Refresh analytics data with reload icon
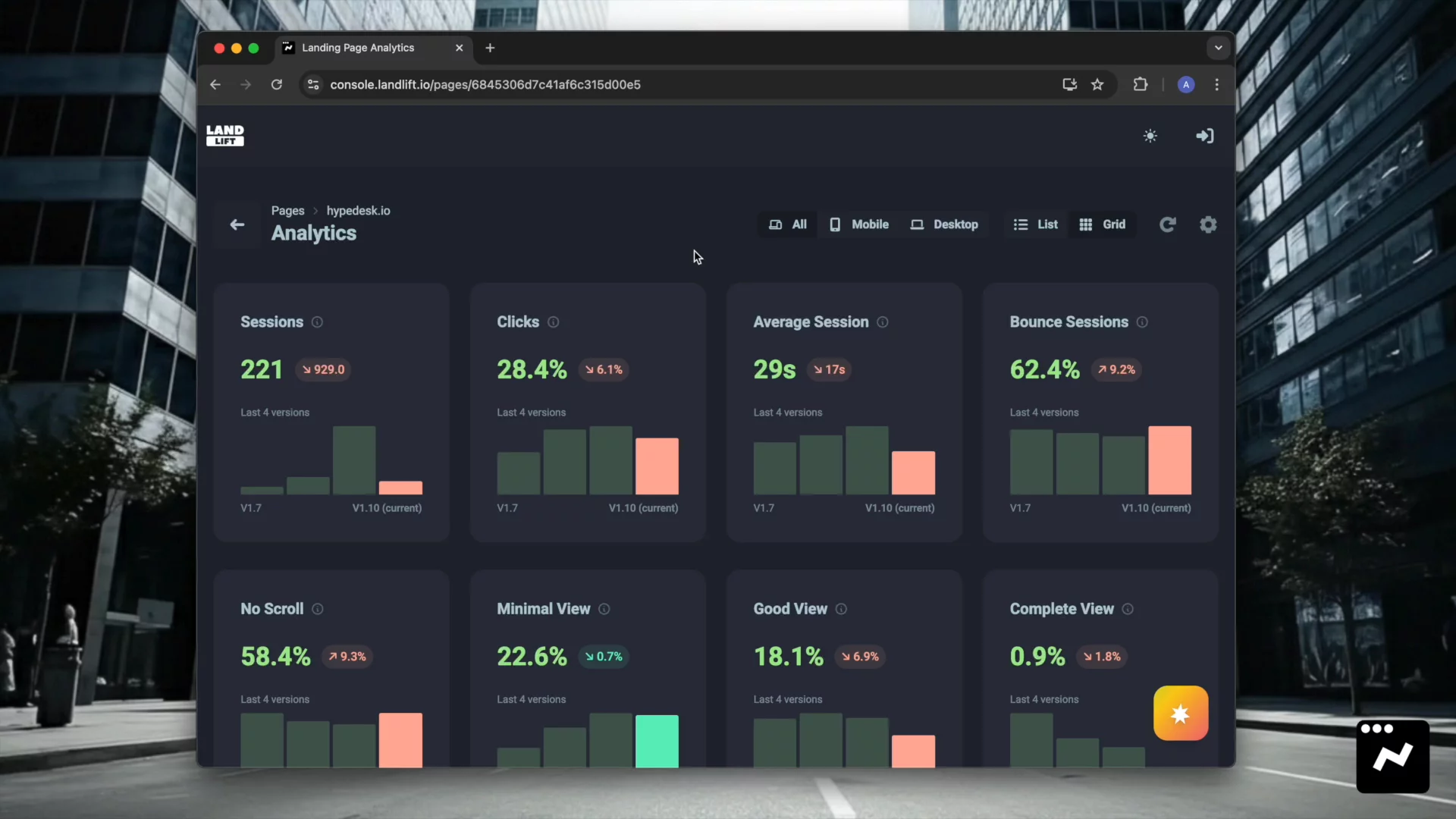This screenshot has width=1456, height=819. (x=1167, y=224)
